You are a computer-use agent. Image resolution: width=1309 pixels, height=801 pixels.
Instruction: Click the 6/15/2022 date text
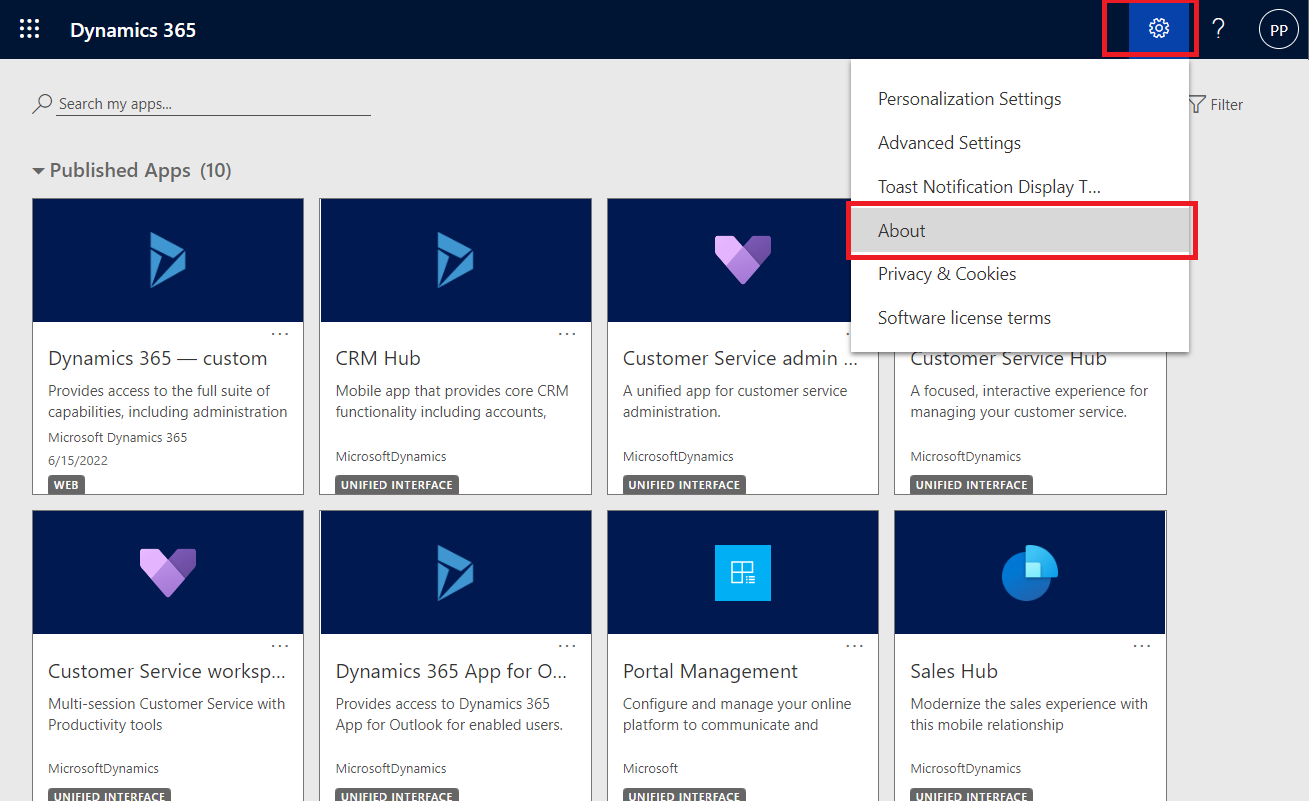point(78,461)
